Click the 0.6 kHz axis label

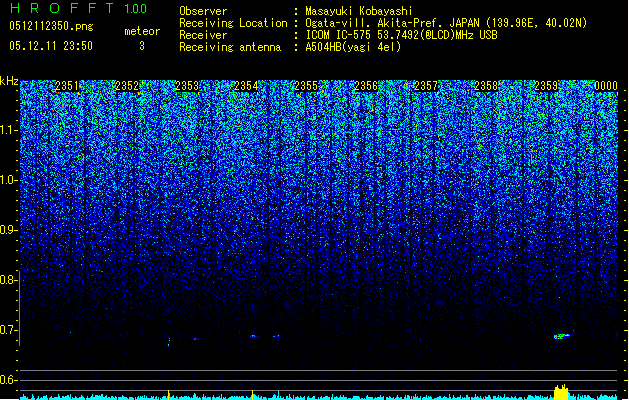click(8, 380)
